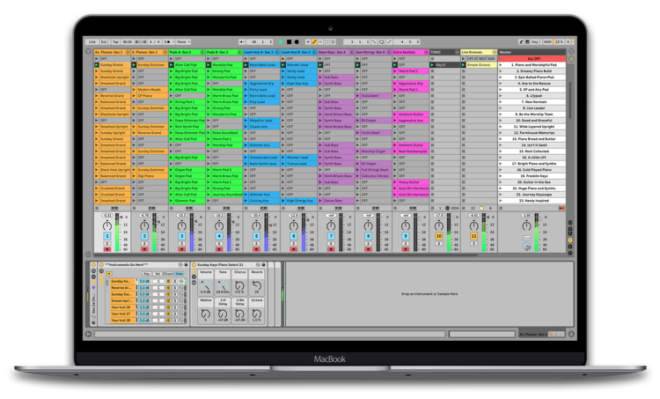Image resolution: width=660 pixels, height=399 pixels.
Task: Select the red scene at top of Master track
Action: (532, 59)
